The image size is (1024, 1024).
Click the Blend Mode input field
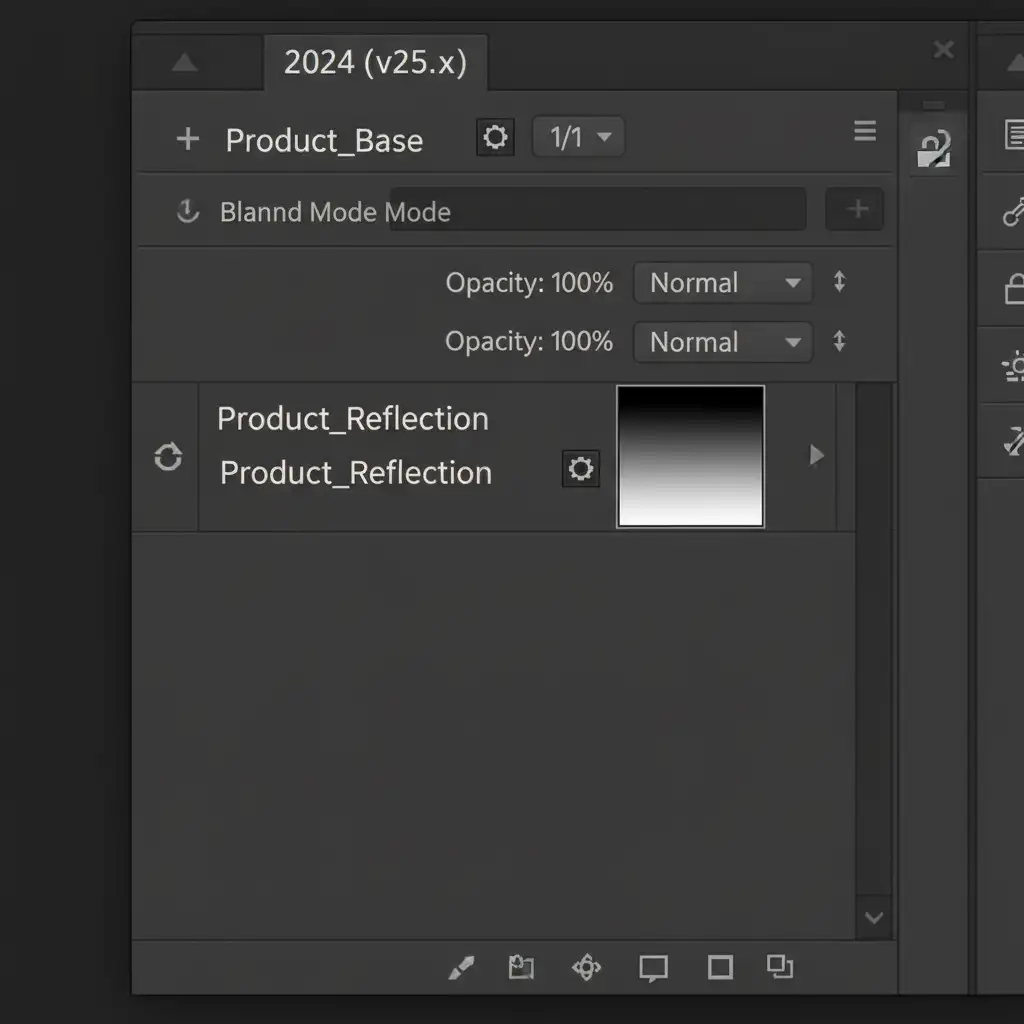pos(598,209)
